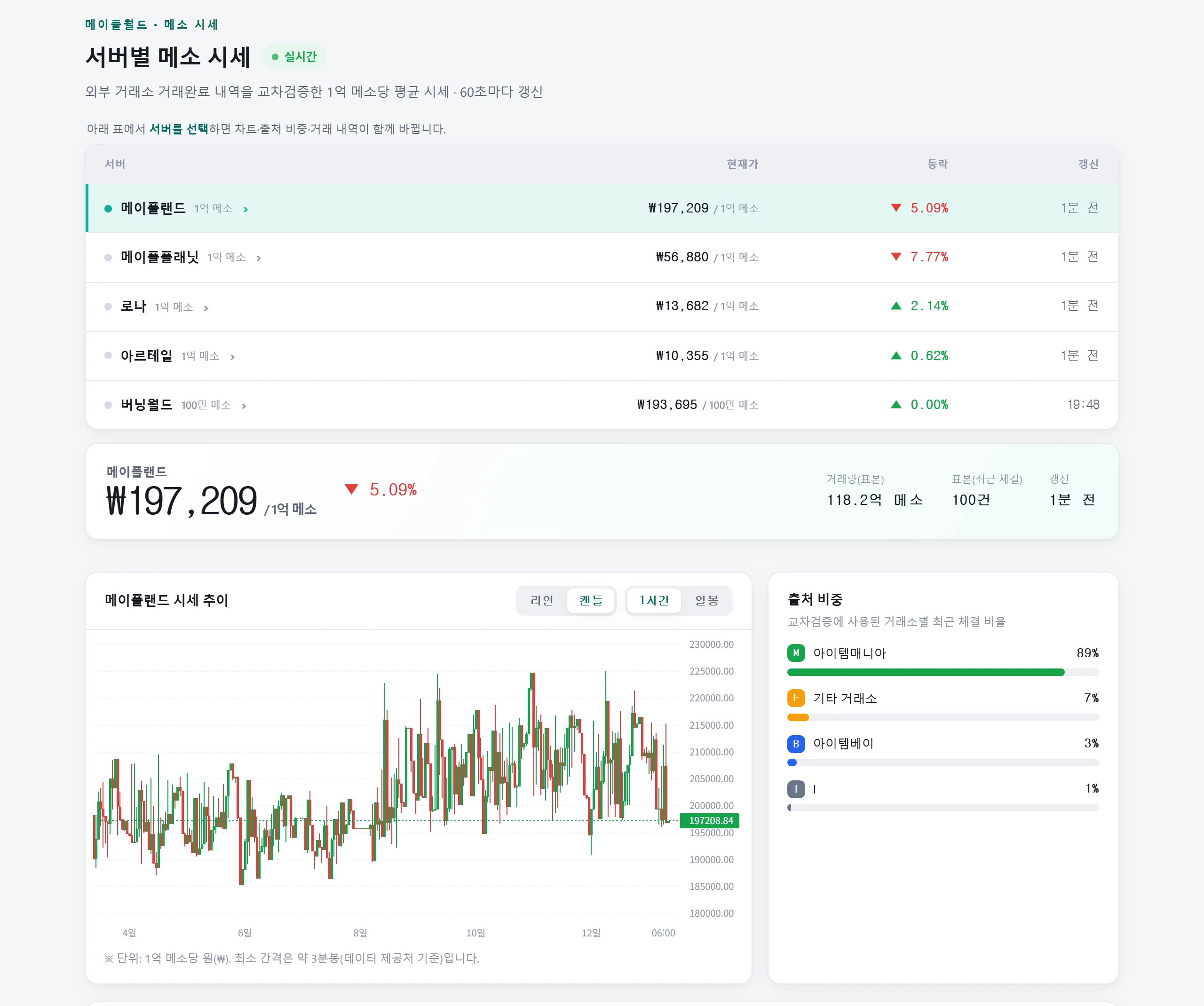Click the 현재가 column header
1204x1006 pixels.
click(x=743, y=164)
